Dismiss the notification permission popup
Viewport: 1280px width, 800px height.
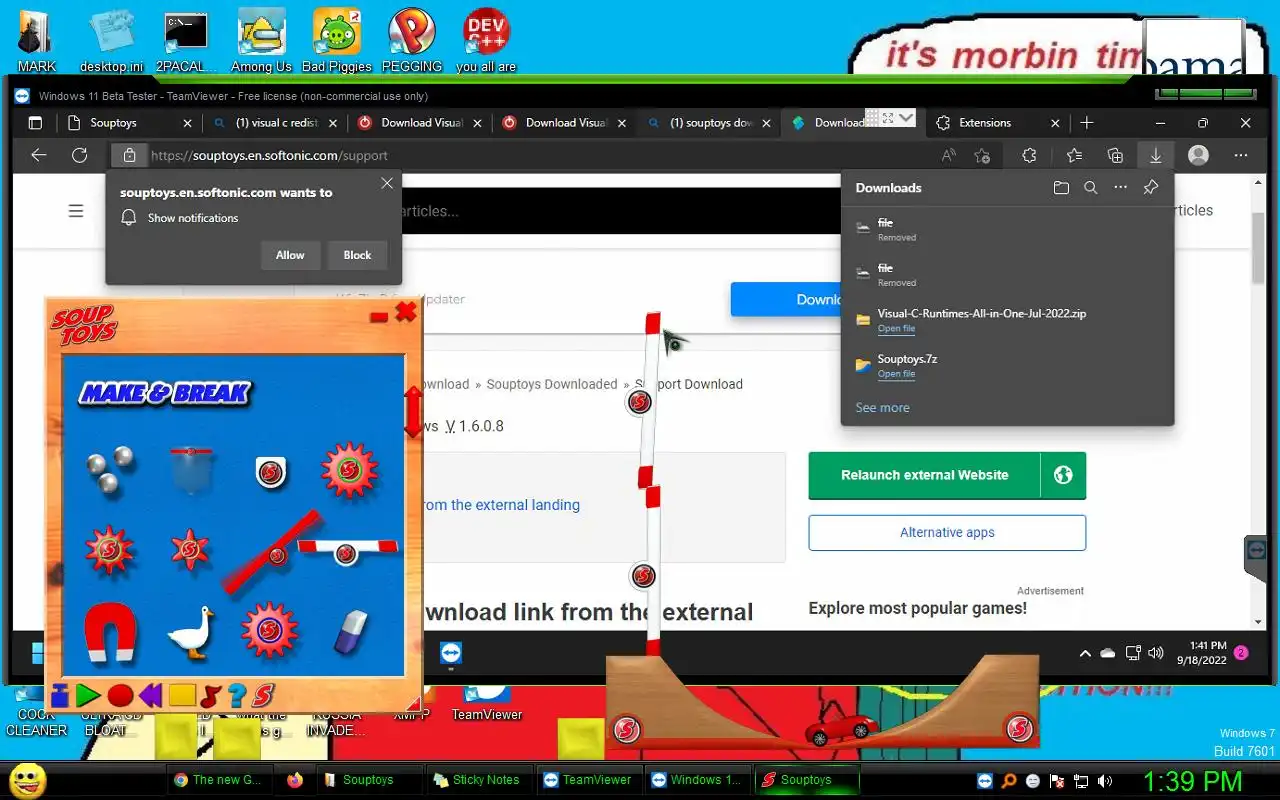pos(387,184)
